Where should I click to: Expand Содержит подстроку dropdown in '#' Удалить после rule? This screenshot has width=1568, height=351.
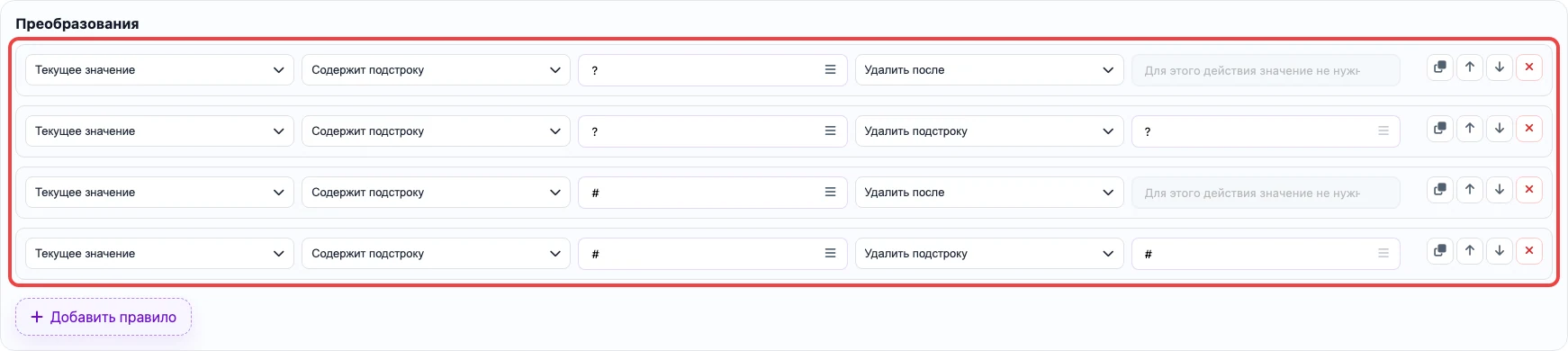click(436, 193)
